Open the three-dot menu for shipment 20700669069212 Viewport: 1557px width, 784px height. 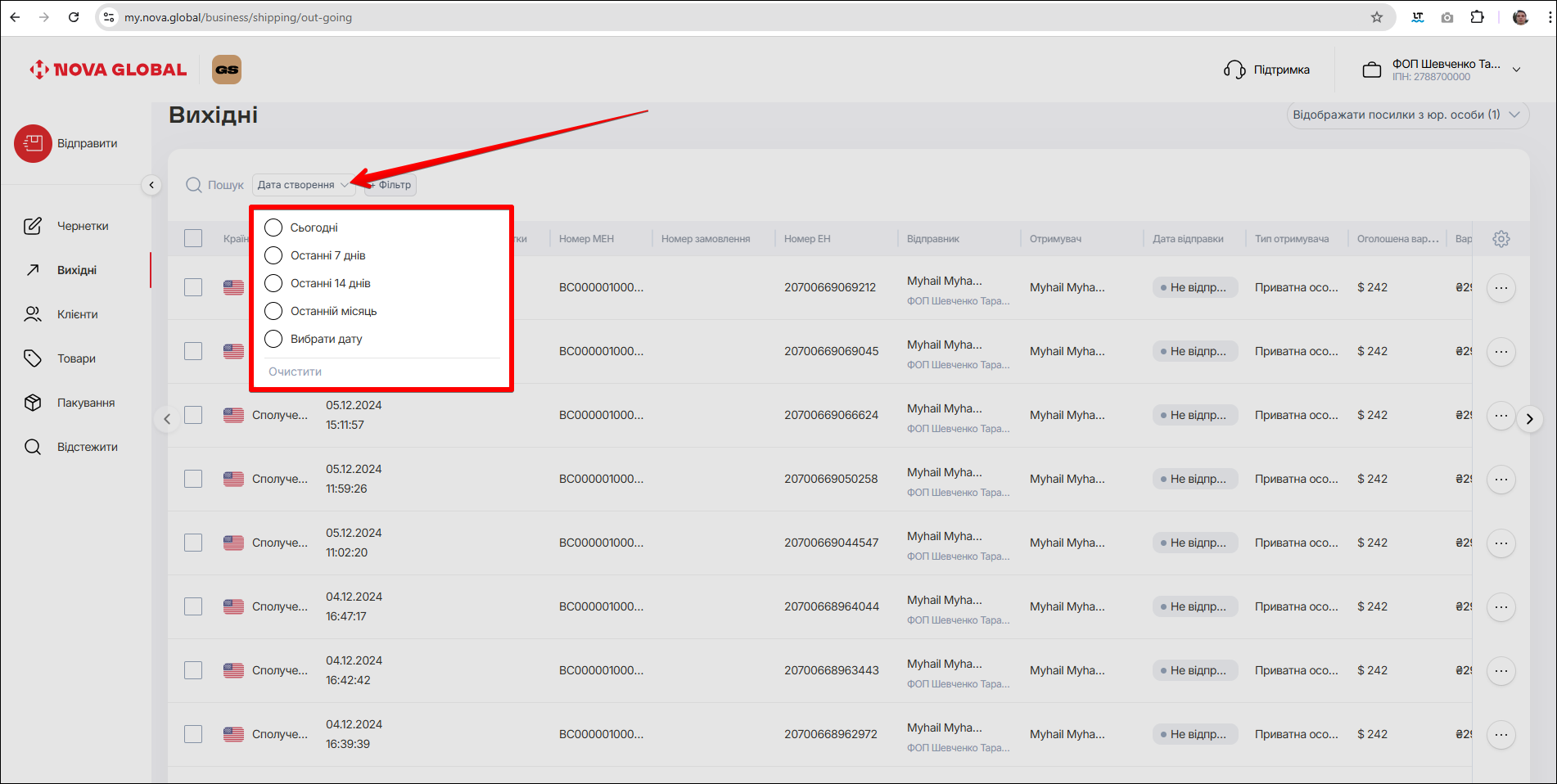coord(1501,288)
